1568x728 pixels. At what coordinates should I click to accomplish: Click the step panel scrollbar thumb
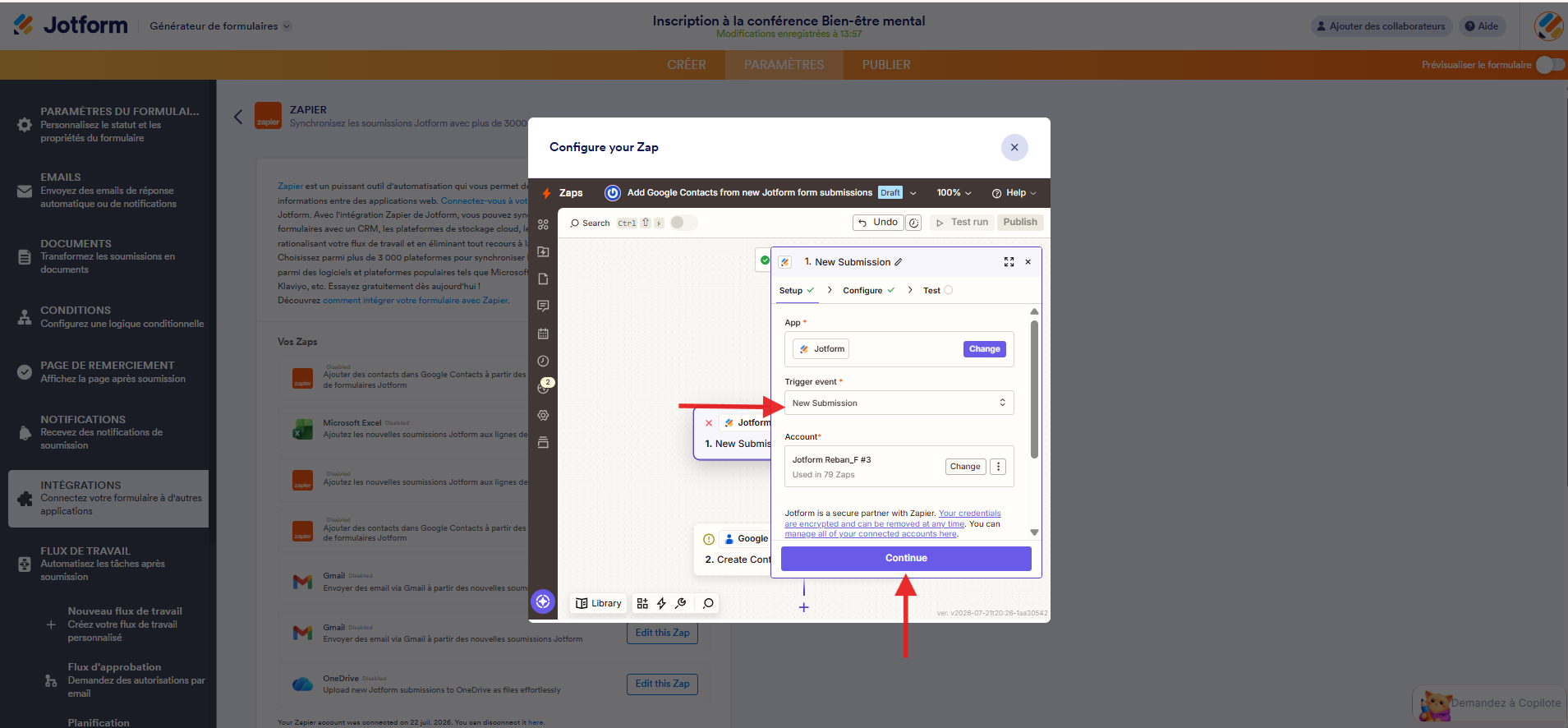coord(1034,389)
